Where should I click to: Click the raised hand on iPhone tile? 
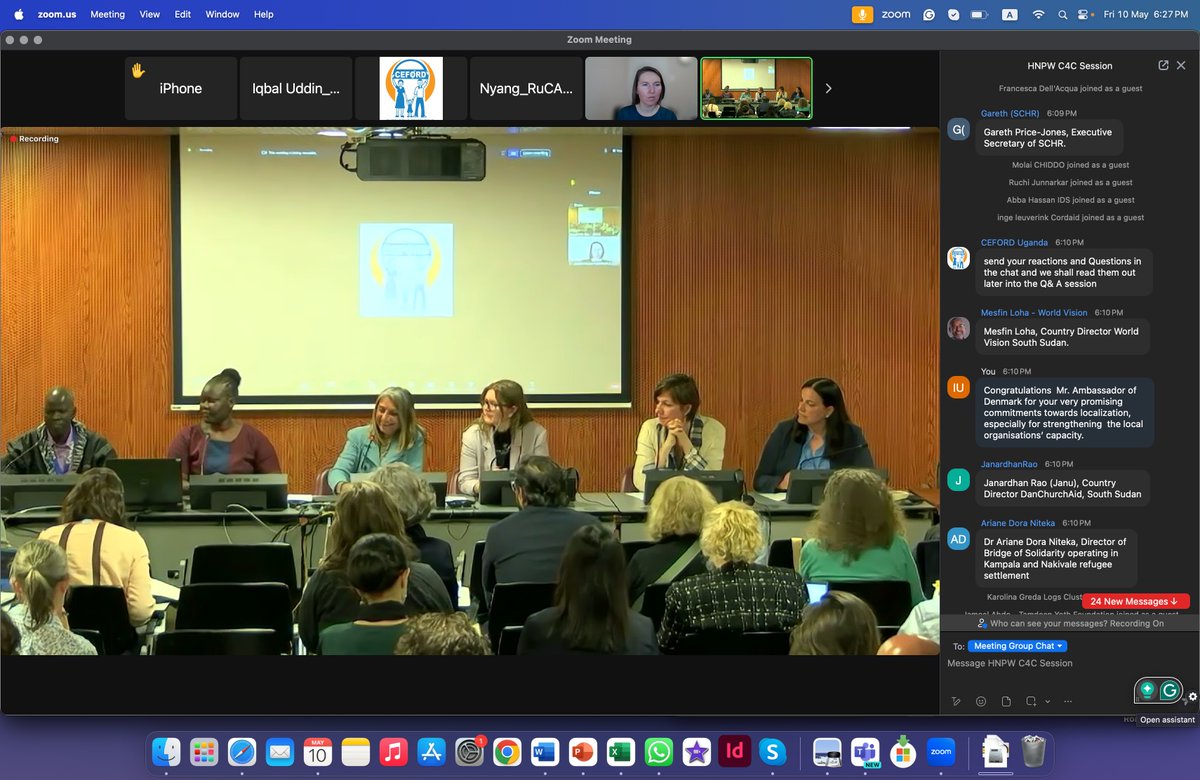138,71
